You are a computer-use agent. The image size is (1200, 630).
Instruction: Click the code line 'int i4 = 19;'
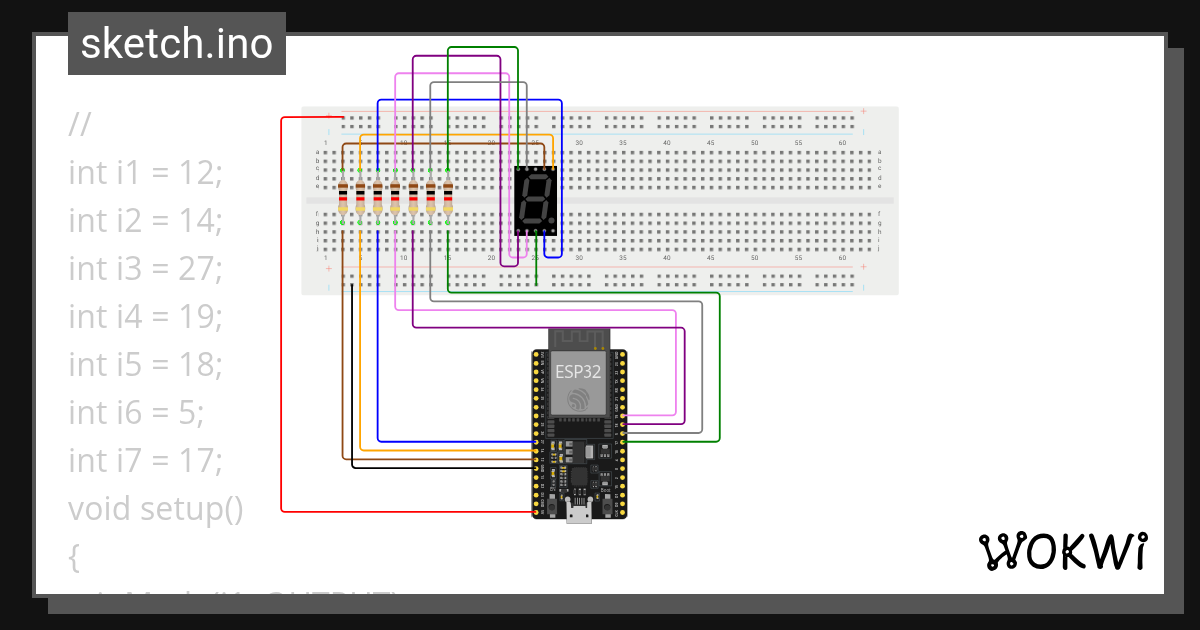(145, 317)
